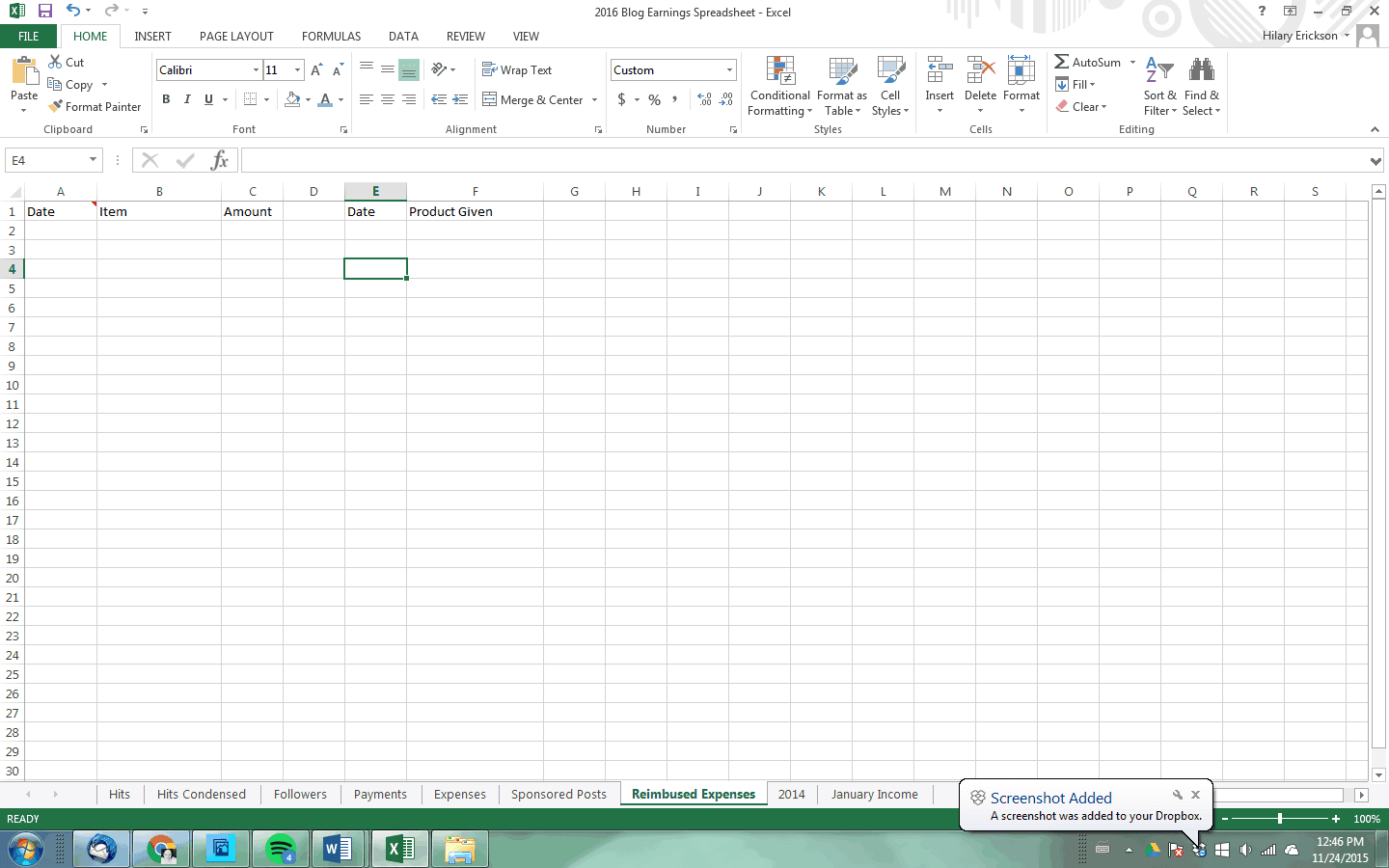Click the AutoSum sigma

point(1061,62)
